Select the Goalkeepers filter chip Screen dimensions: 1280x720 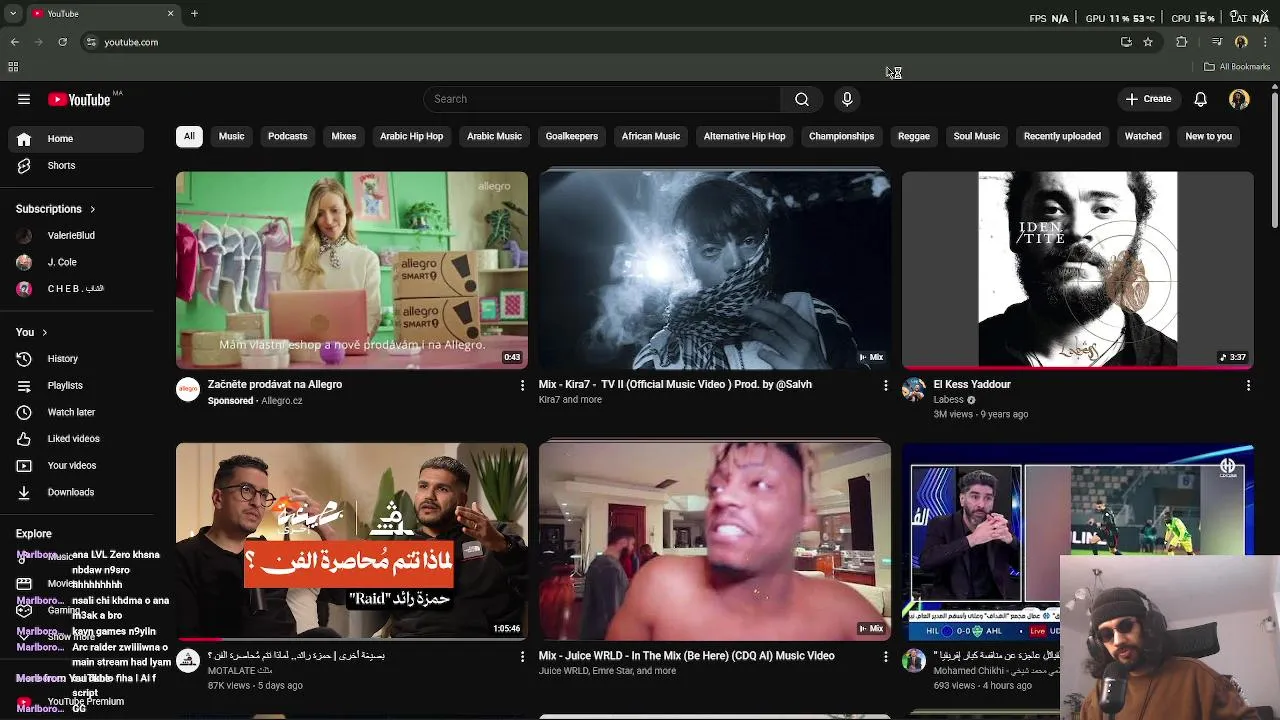coord(572,136)
